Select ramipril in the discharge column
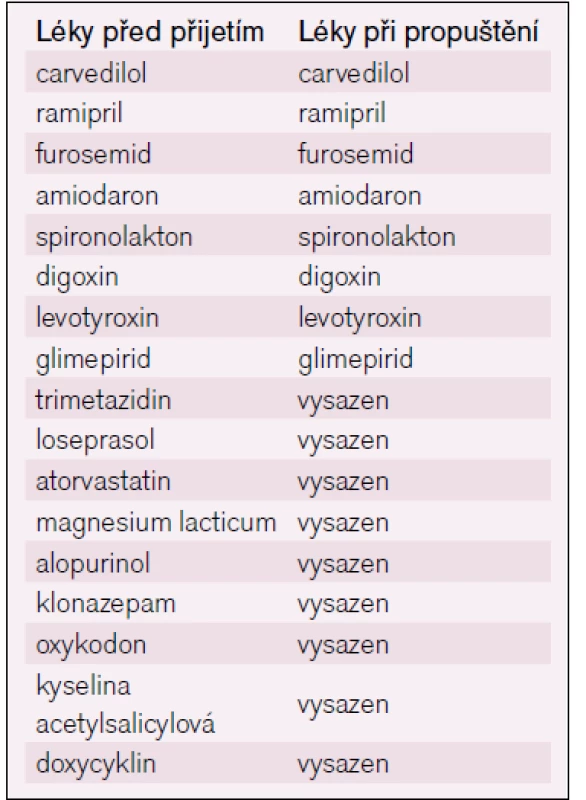The width and height of the screenshot is (586, 800). click(342, 113)
